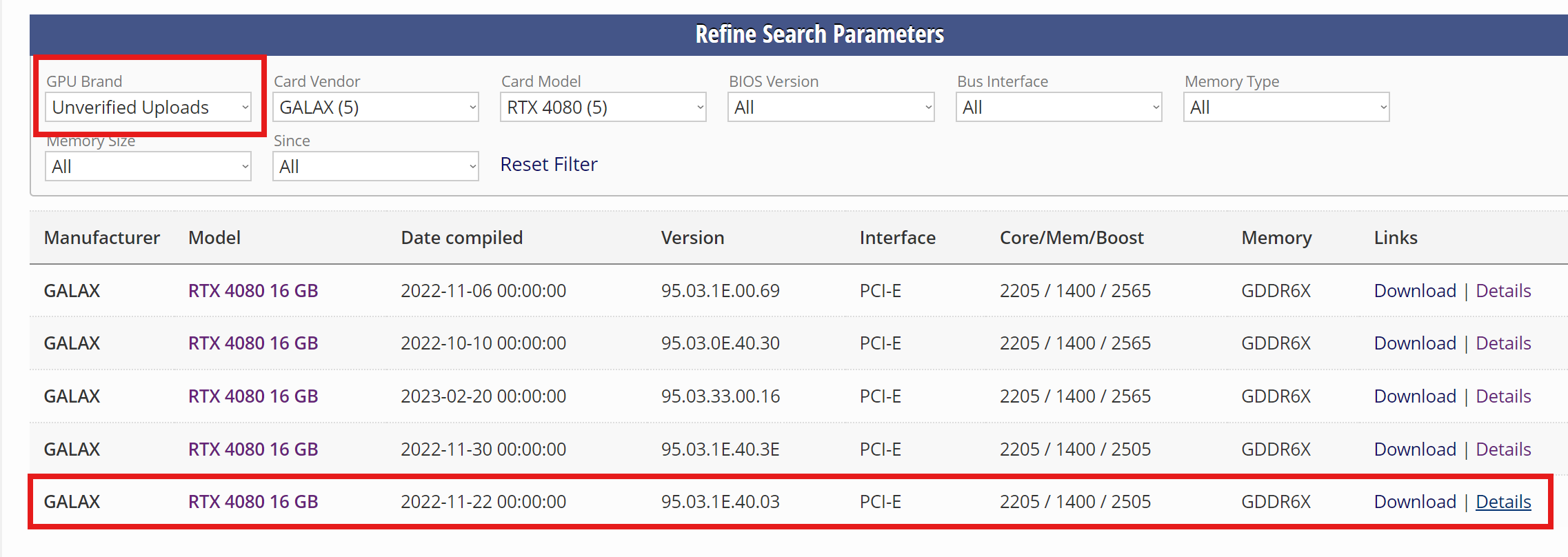Expand the Since dropdown

(x=375, y=167)
